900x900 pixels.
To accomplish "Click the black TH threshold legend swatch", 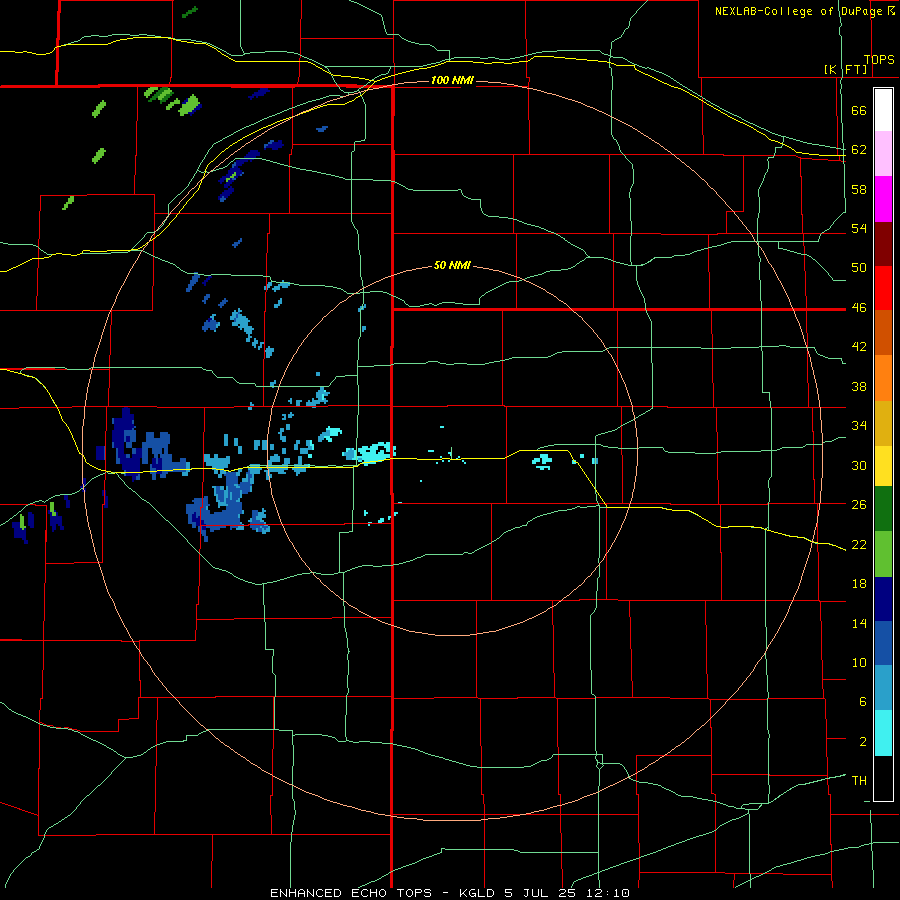I will (x=883, y=778).
